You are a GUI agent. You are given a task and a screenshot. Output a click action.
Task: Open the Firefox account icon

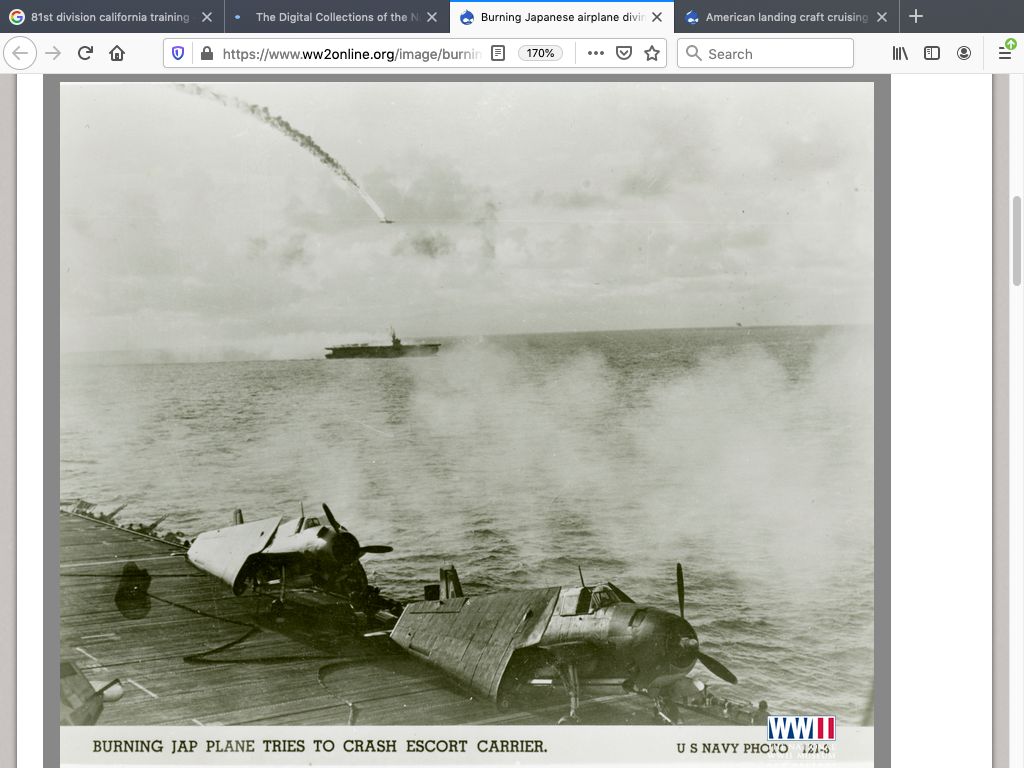click(x=964, y=54)
